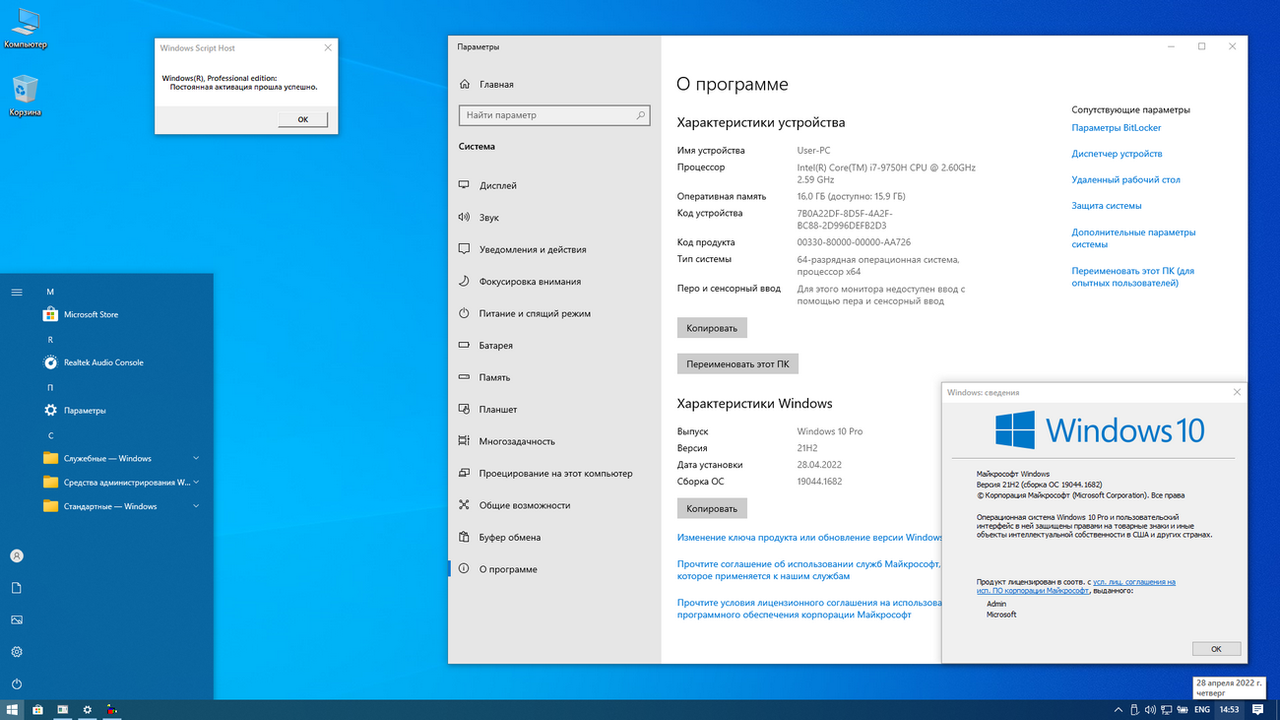Open Documents icon in Start sidebar
Screen dimensions: 1280x720
(x=17, y=588)
